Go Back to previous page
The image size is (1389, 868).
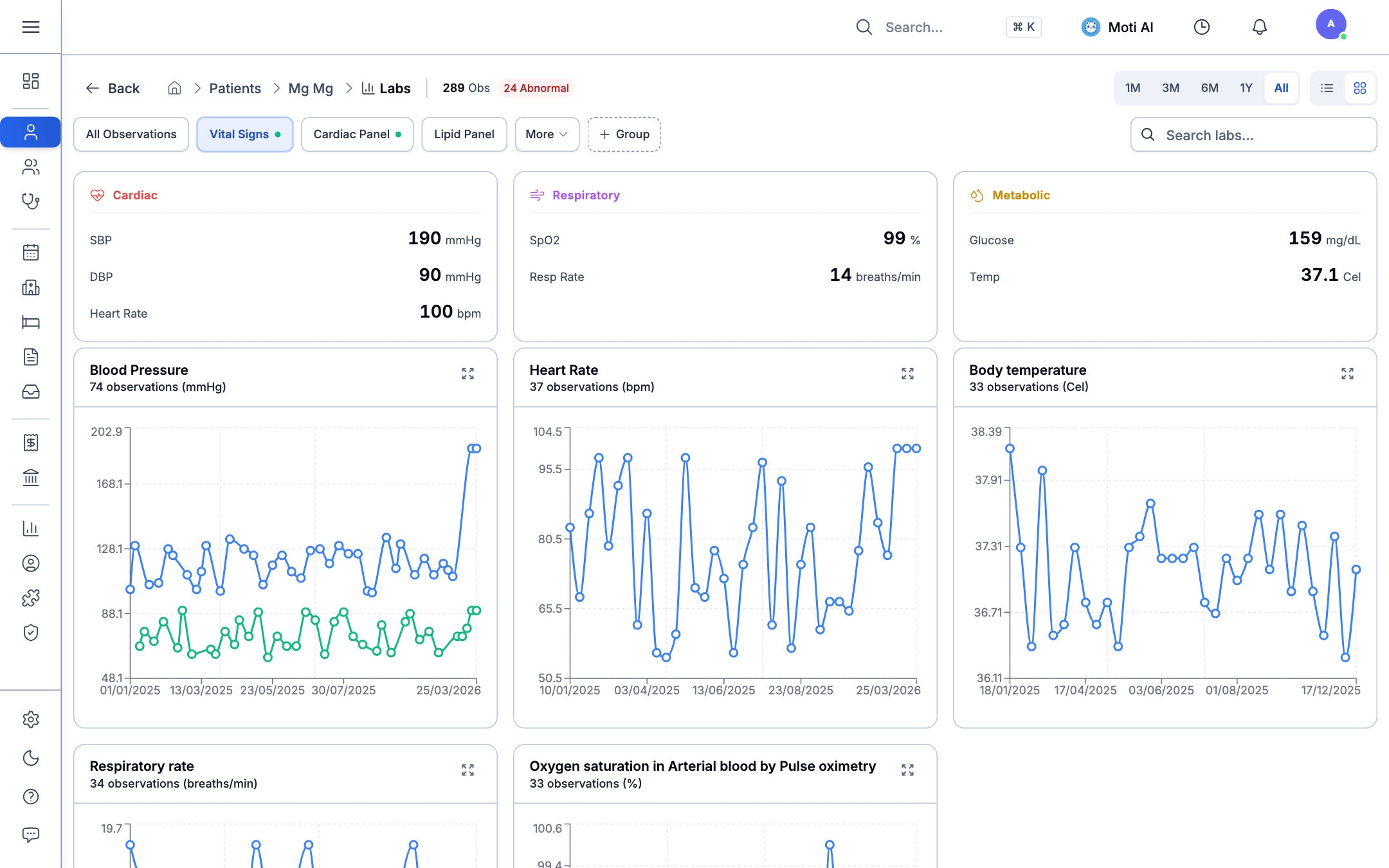pyautogui.click(x=113, y=88)
